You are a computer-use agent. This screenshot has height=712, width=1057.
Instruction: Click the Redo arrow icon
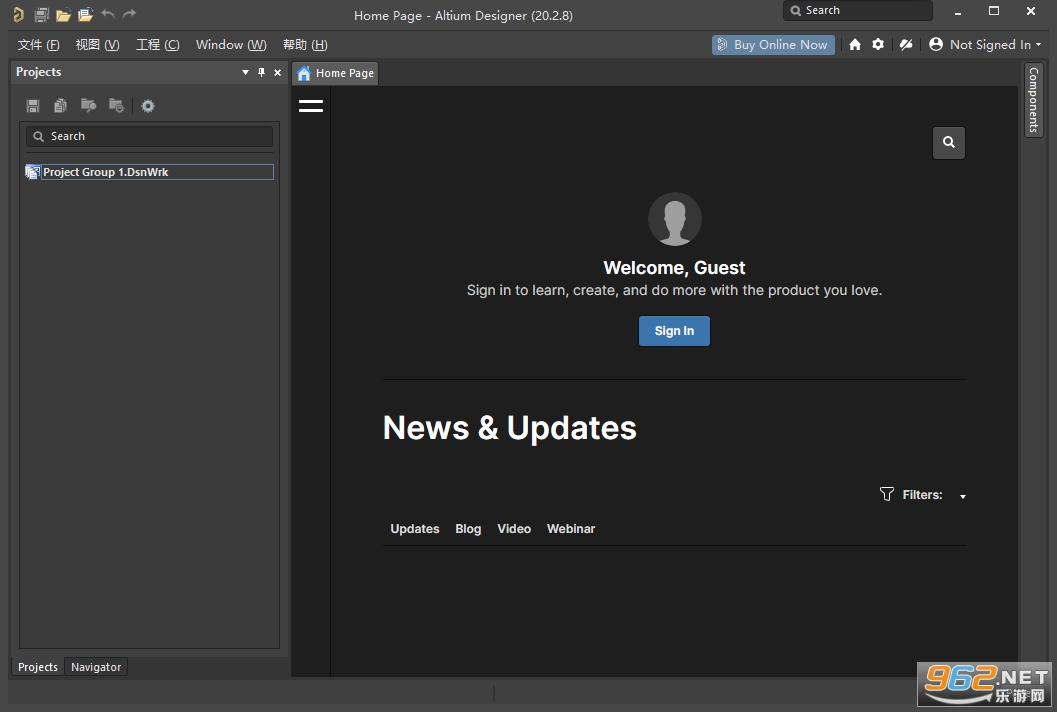(x=129, y=13)
